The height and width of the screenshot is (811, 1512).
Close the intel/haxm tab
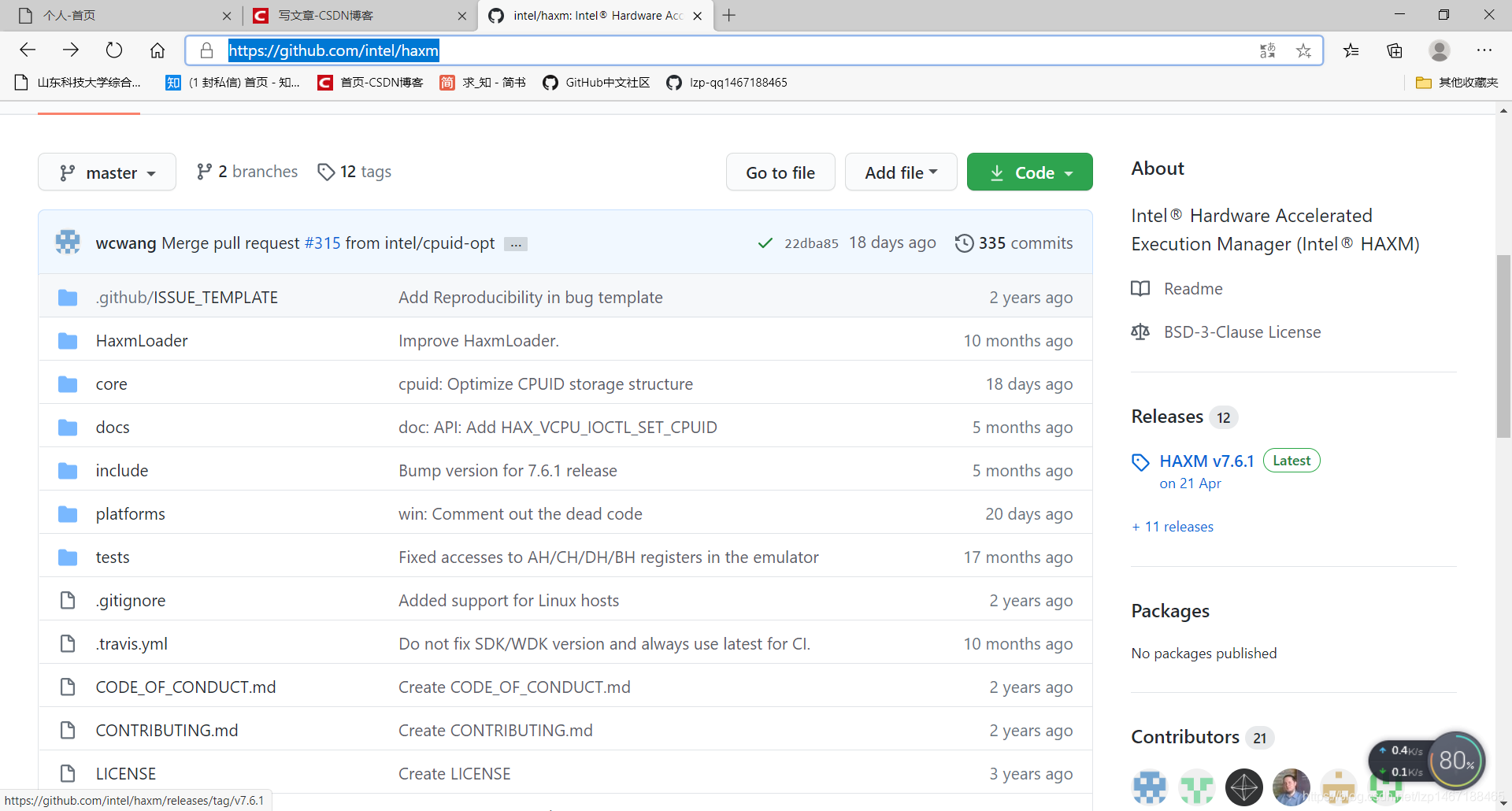697,16
